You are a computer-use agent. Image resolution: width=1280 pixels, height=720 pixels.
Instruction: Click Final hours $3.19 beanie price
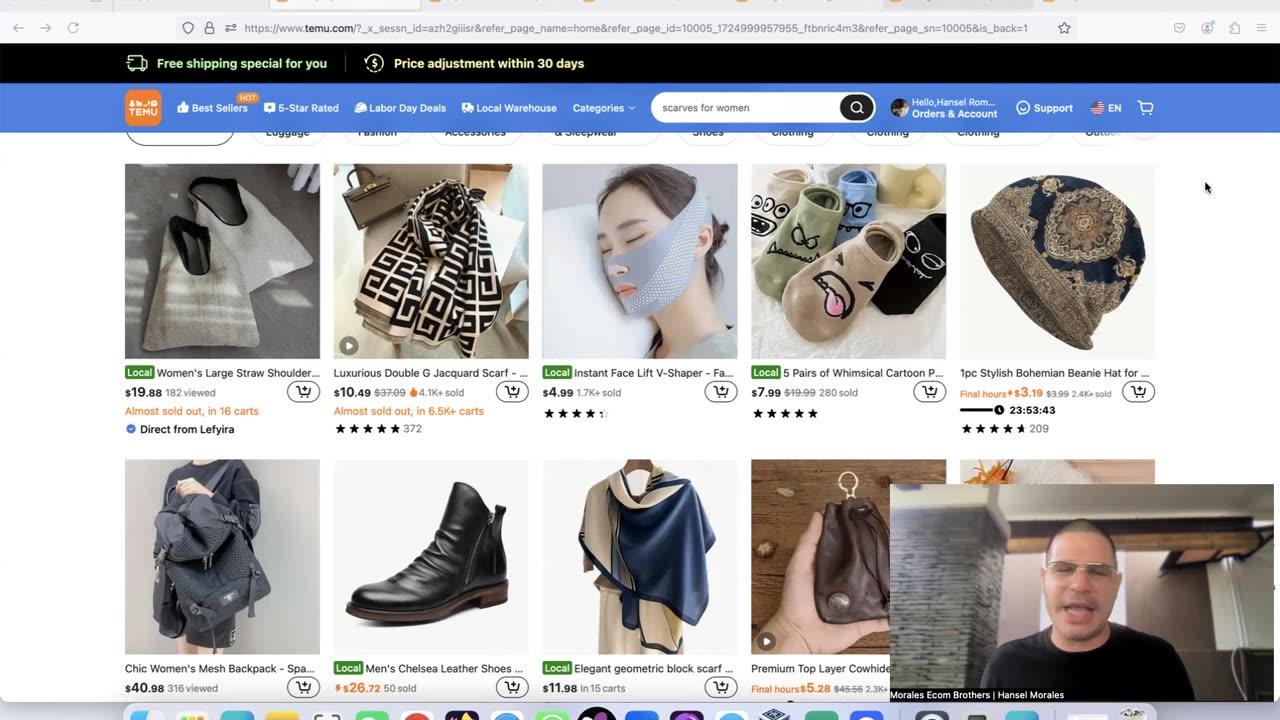(x=1001, y=393)
